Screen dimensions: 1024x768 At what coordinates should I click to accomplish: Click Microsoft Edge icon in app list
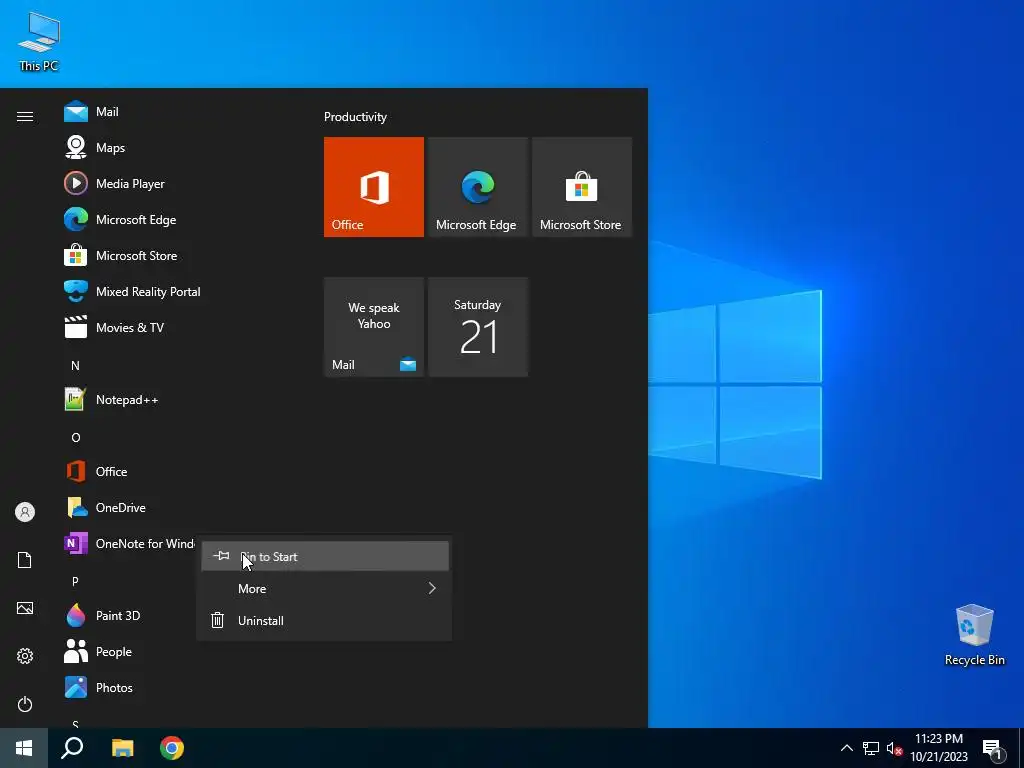coord(76,219)
